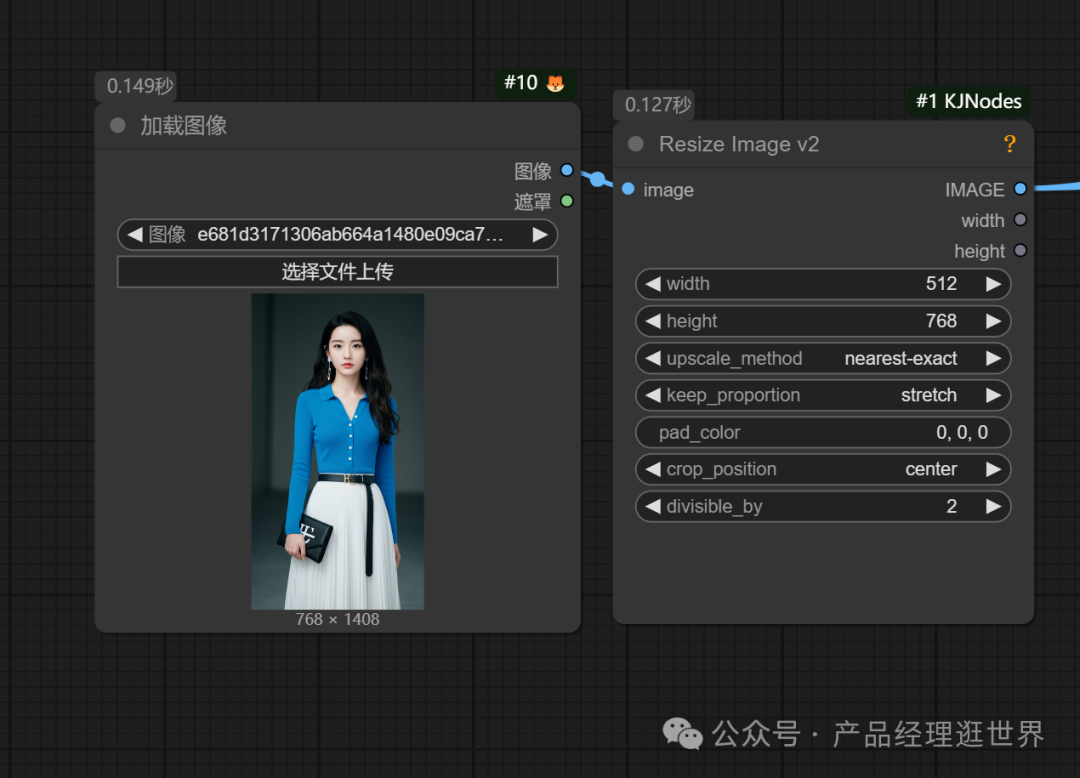This screenshot has width=1080, height=778.
Task: Click the image input port on Resize node
Action: [628, 189]
